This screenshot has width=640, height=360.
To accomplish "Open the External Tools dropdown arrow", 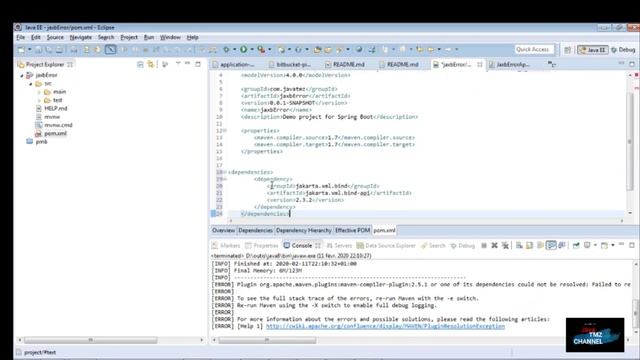I will (269, 50).
